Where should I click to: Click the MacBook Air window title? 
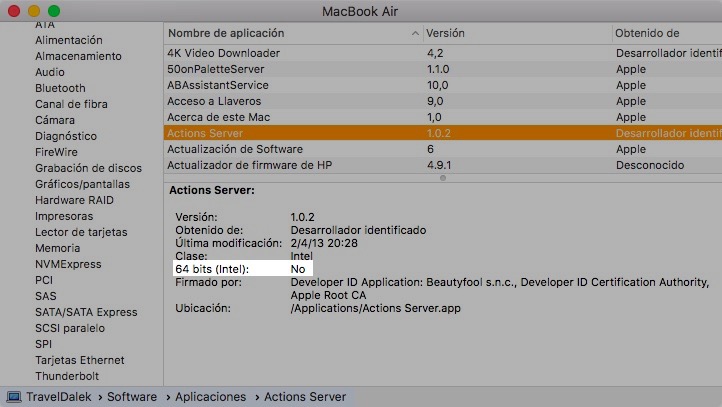click(360, 11)
